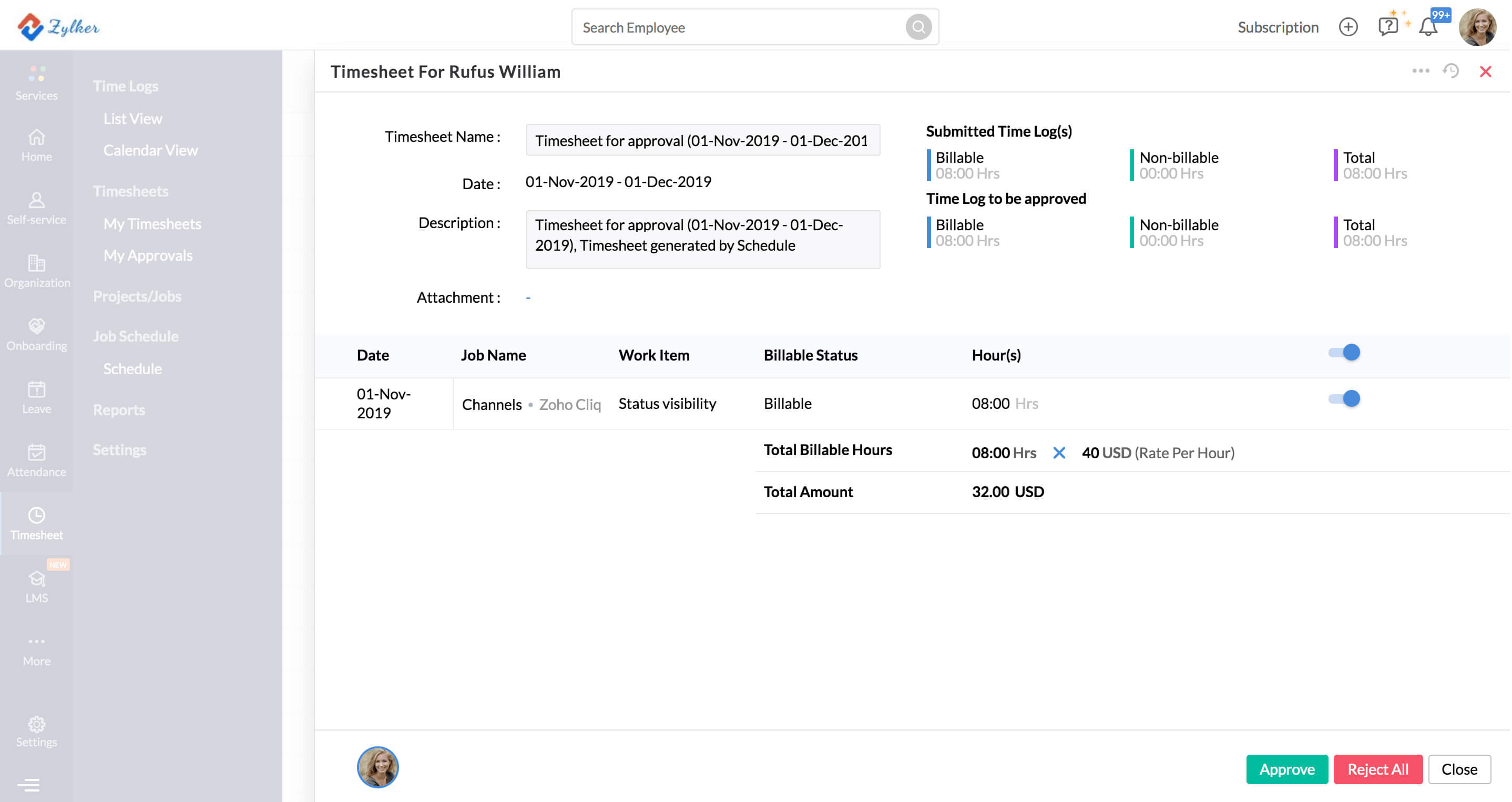Viewport: 1512px width, 802px height.
Task: Click the search magnifier icon
Action: click(x=918, y=27)
